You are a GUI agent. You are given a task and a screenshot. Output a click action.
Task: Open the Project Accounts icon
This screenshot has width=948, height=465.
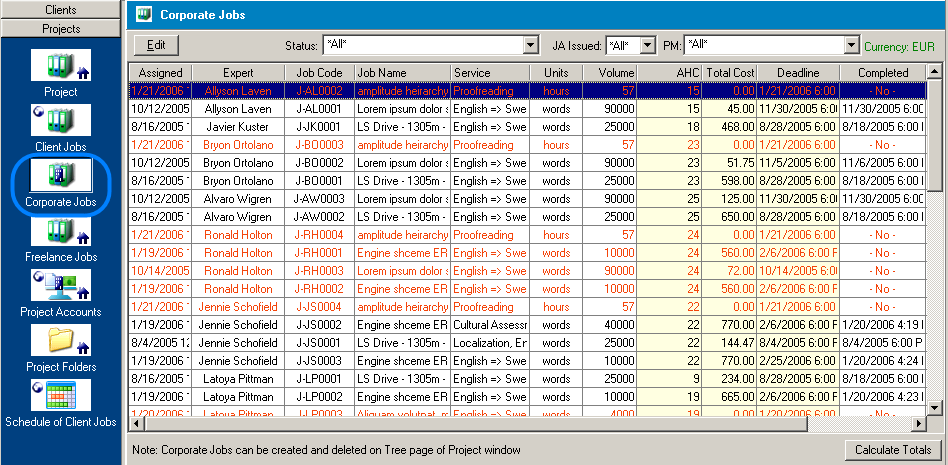(61, 286)
